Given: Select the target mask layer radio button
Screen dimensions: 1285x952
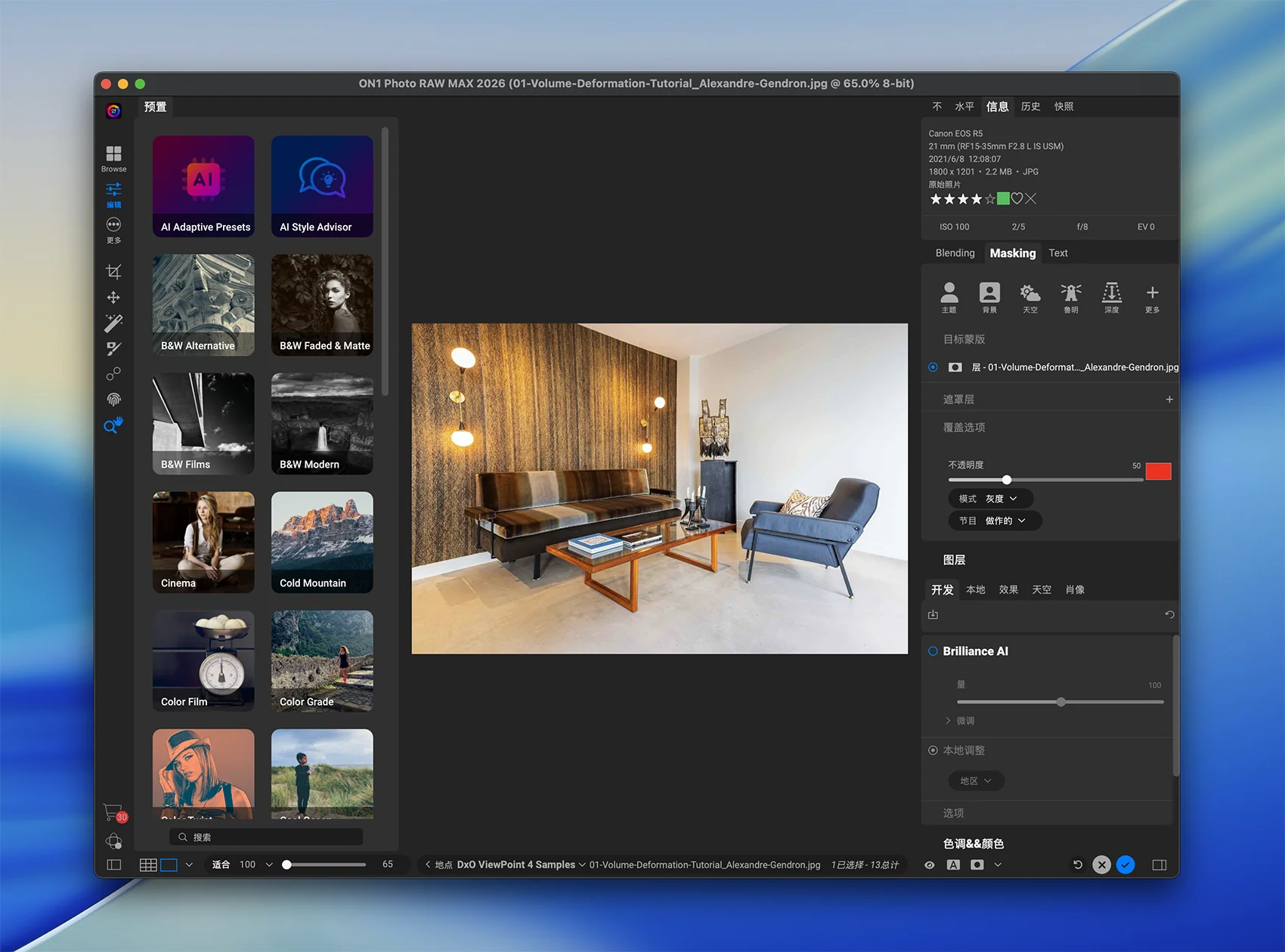Looking at the screenshot, I should point(933,367).
